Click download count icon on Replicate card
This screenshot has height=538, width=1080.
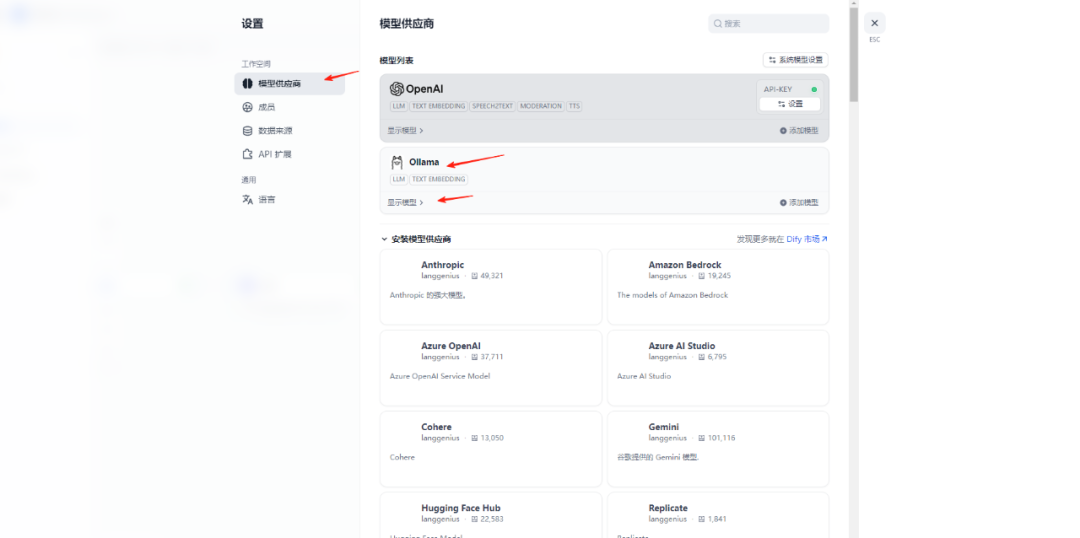pos(702,519)
